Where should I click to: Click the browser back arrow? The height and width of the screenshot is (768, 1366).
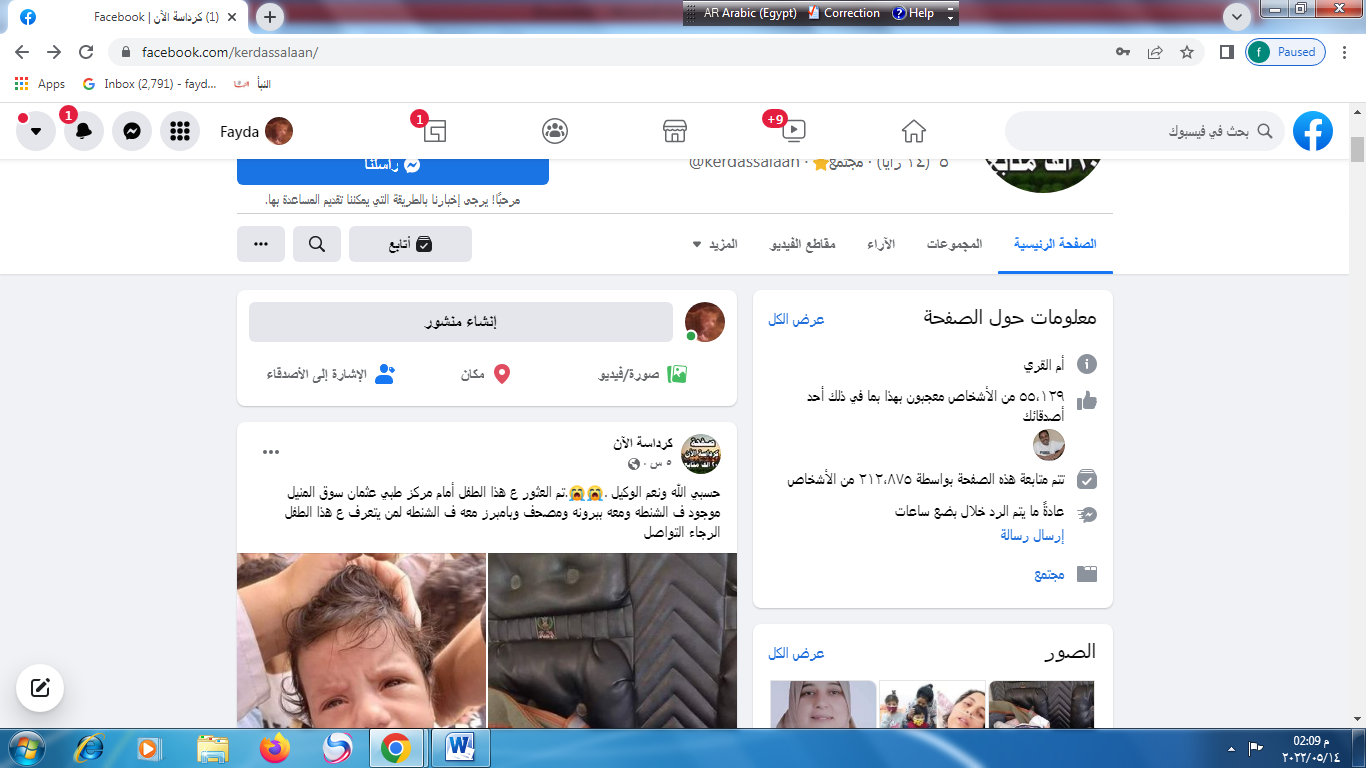click(x=22, y=52)
